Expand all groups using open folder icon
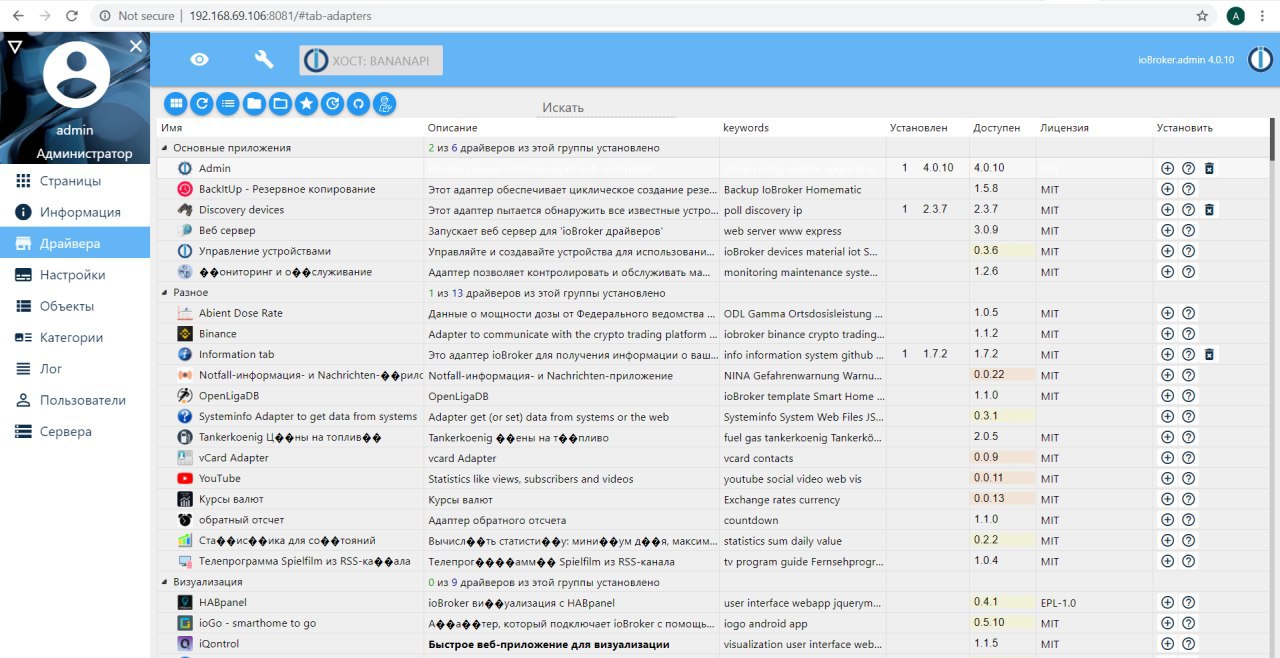The width and height of the screenshot is (1280, 658). pos(280,103)
